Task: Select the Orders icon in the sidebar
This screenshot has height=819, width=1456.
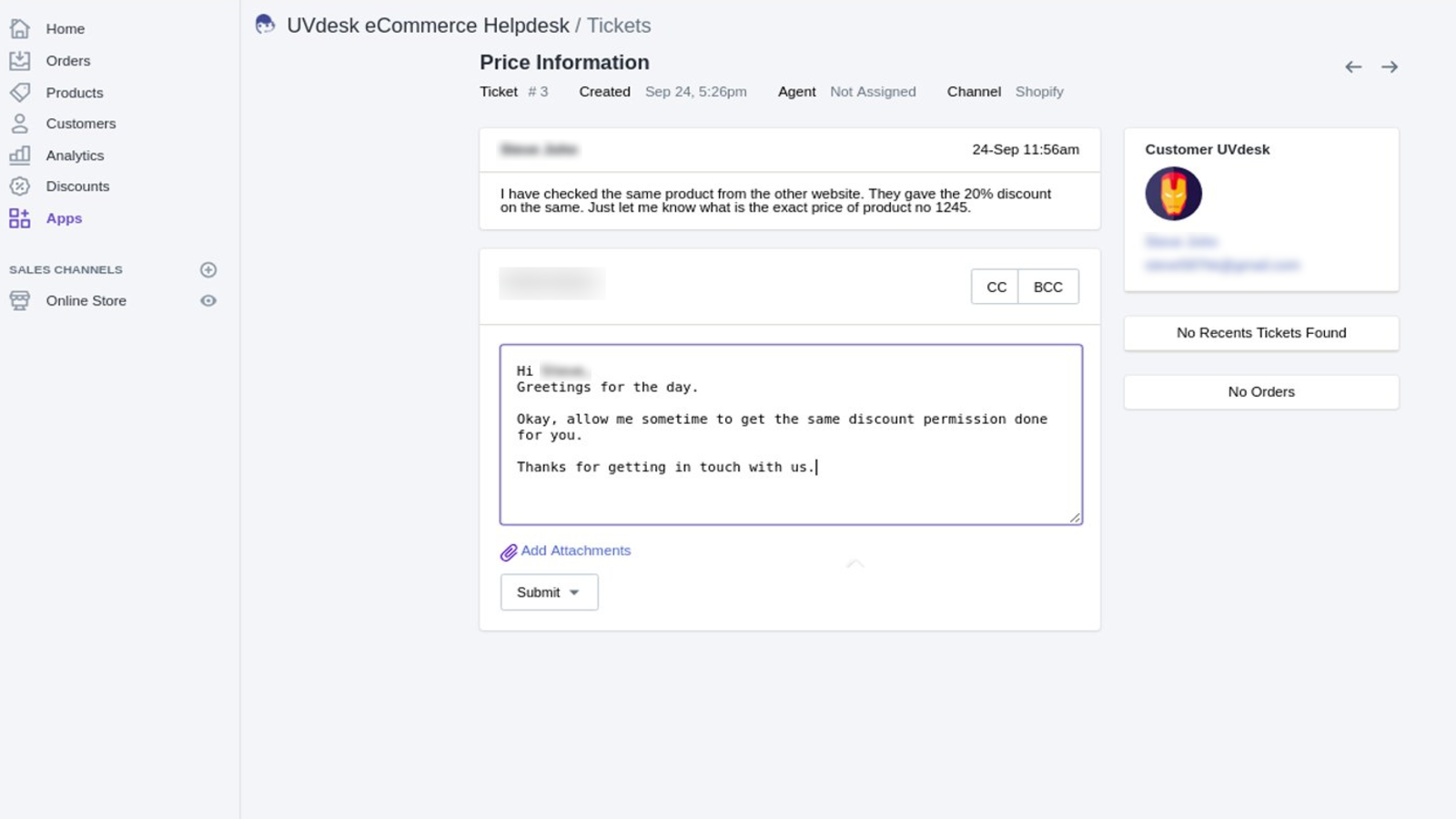Action: (x=20, y=60)
